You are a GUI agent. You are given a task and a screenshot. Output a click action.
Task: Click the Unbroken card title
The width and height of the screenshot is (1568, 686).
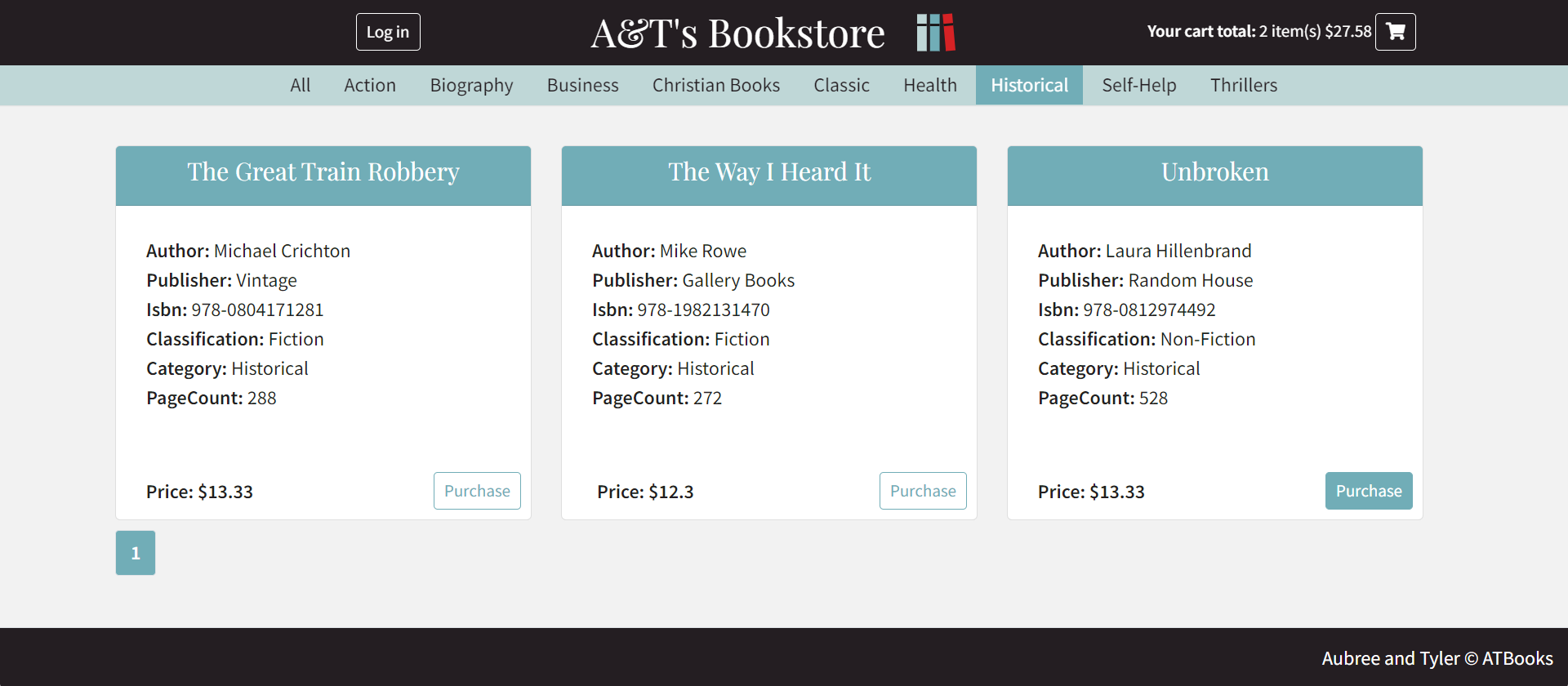click(1215, 172)
